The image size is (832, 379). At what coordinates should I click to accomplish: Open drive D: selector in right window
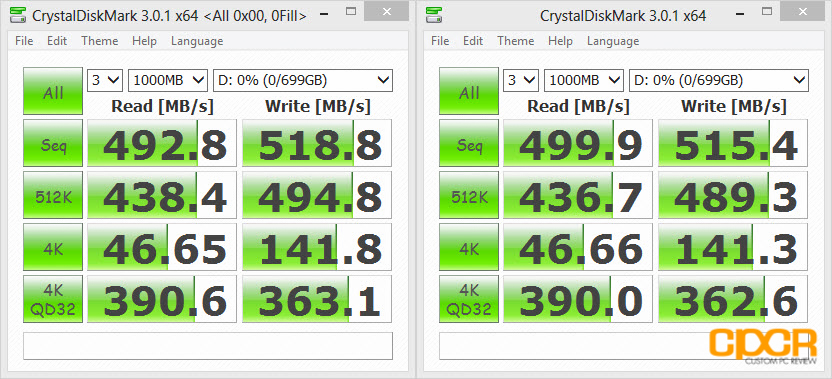719,80
